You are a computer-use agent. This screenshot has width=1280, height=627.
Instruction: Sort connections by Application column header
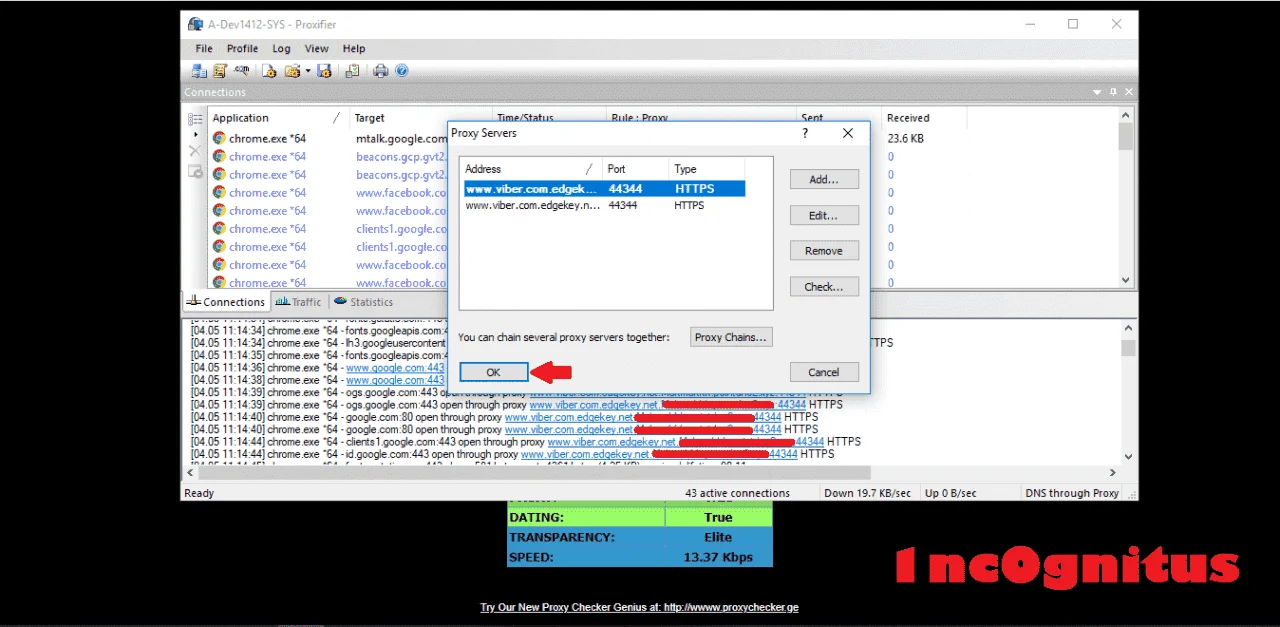coord(276,118)
